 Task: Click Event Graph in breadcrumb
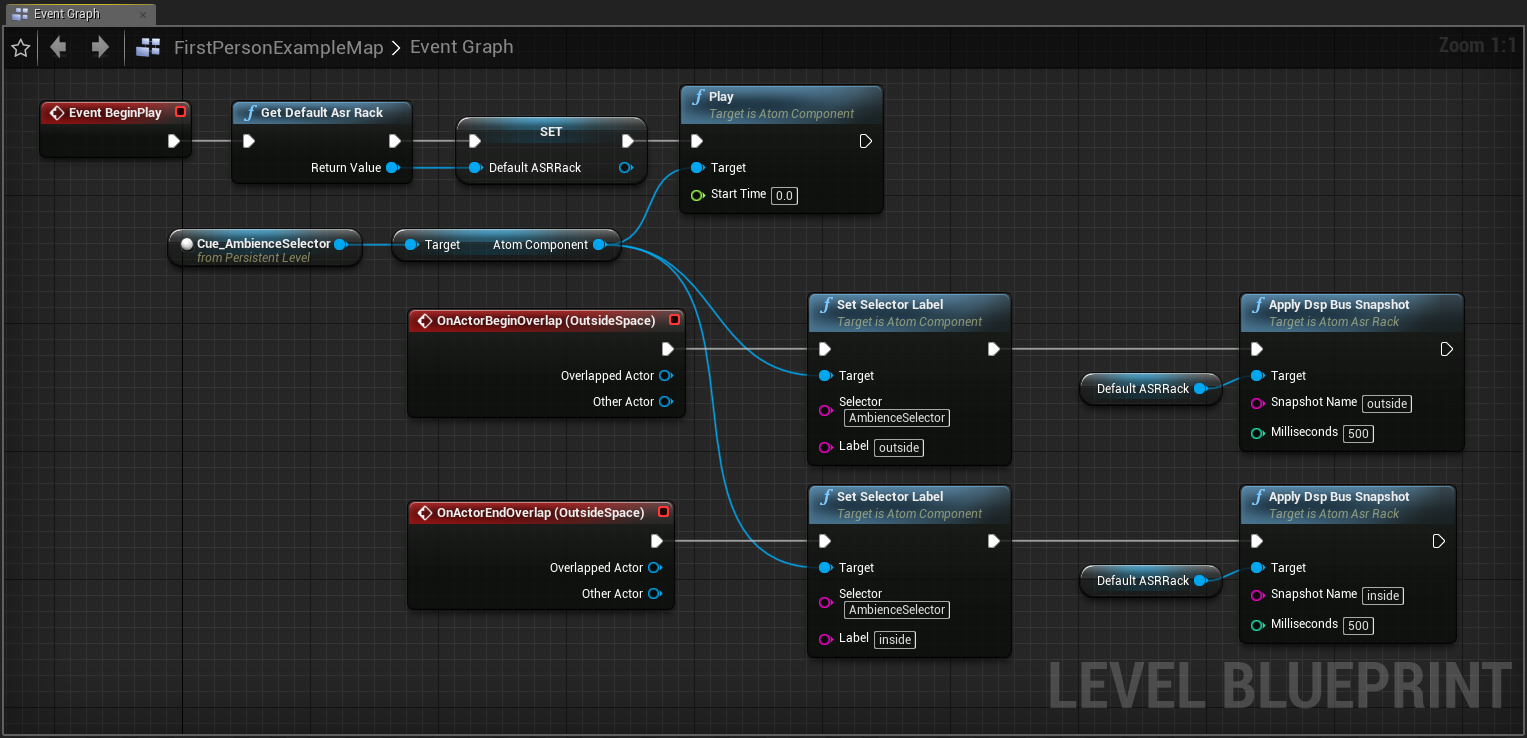click(x=462, y=47)
